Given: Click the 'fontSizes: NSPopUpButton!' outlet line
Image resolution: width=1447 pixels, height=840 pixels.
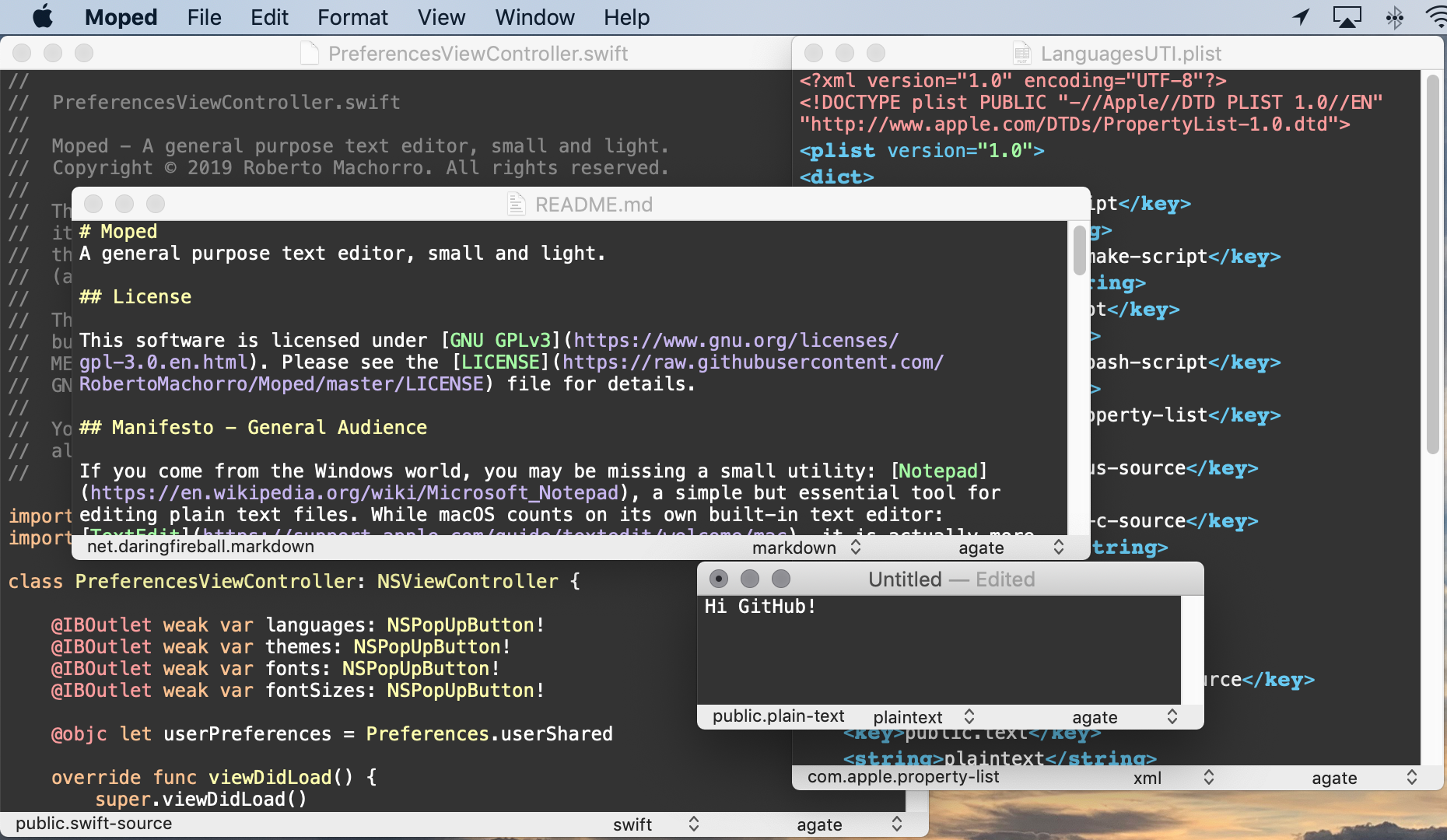Looking at the screenshot, I should coord(297,691).
